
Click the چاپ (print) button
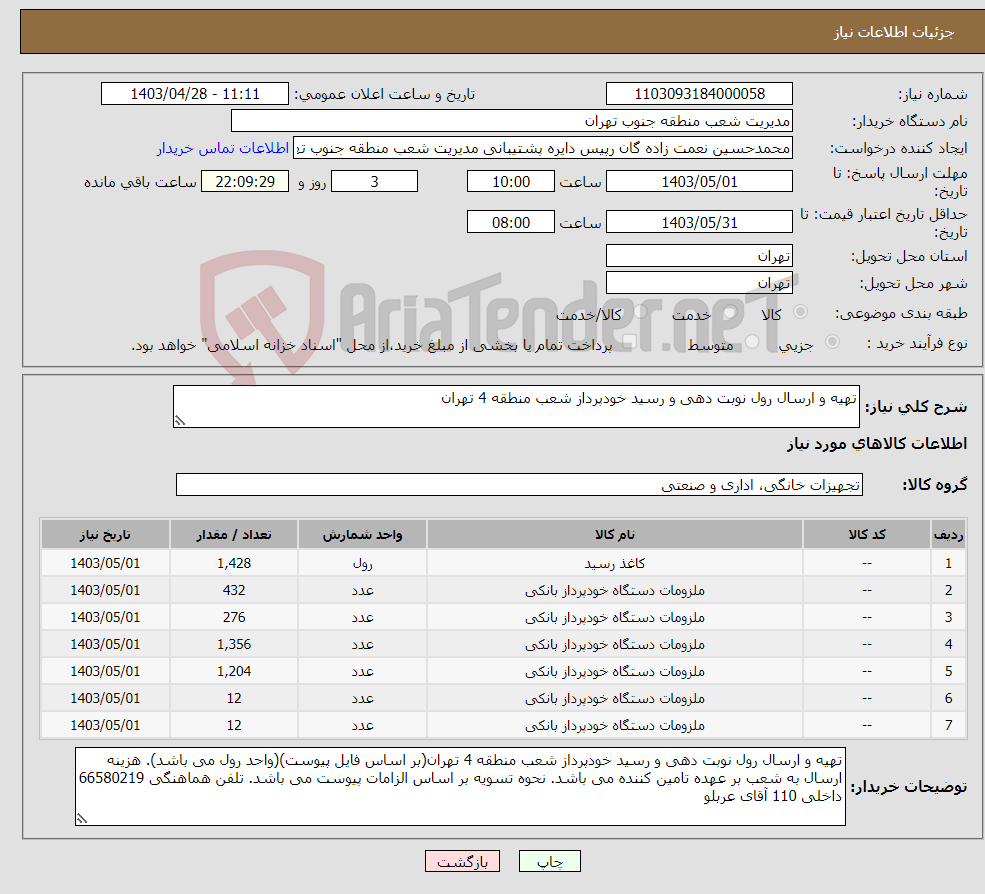point(549,861)
